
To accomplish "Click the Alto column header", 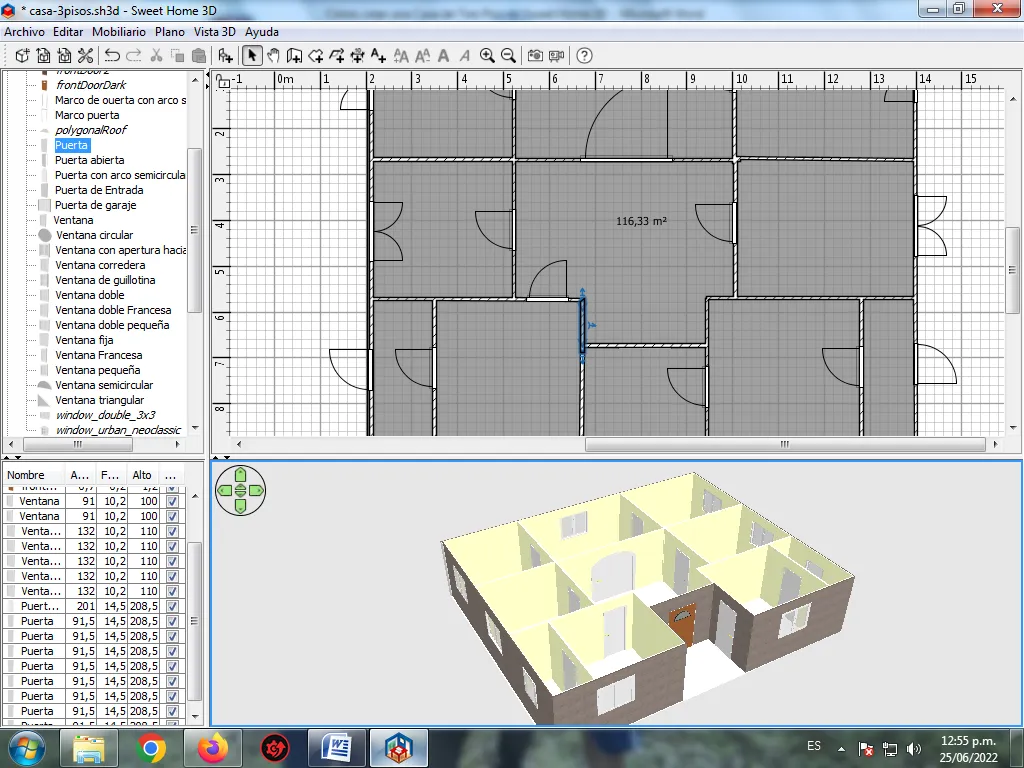I will [x=142, y=475].
